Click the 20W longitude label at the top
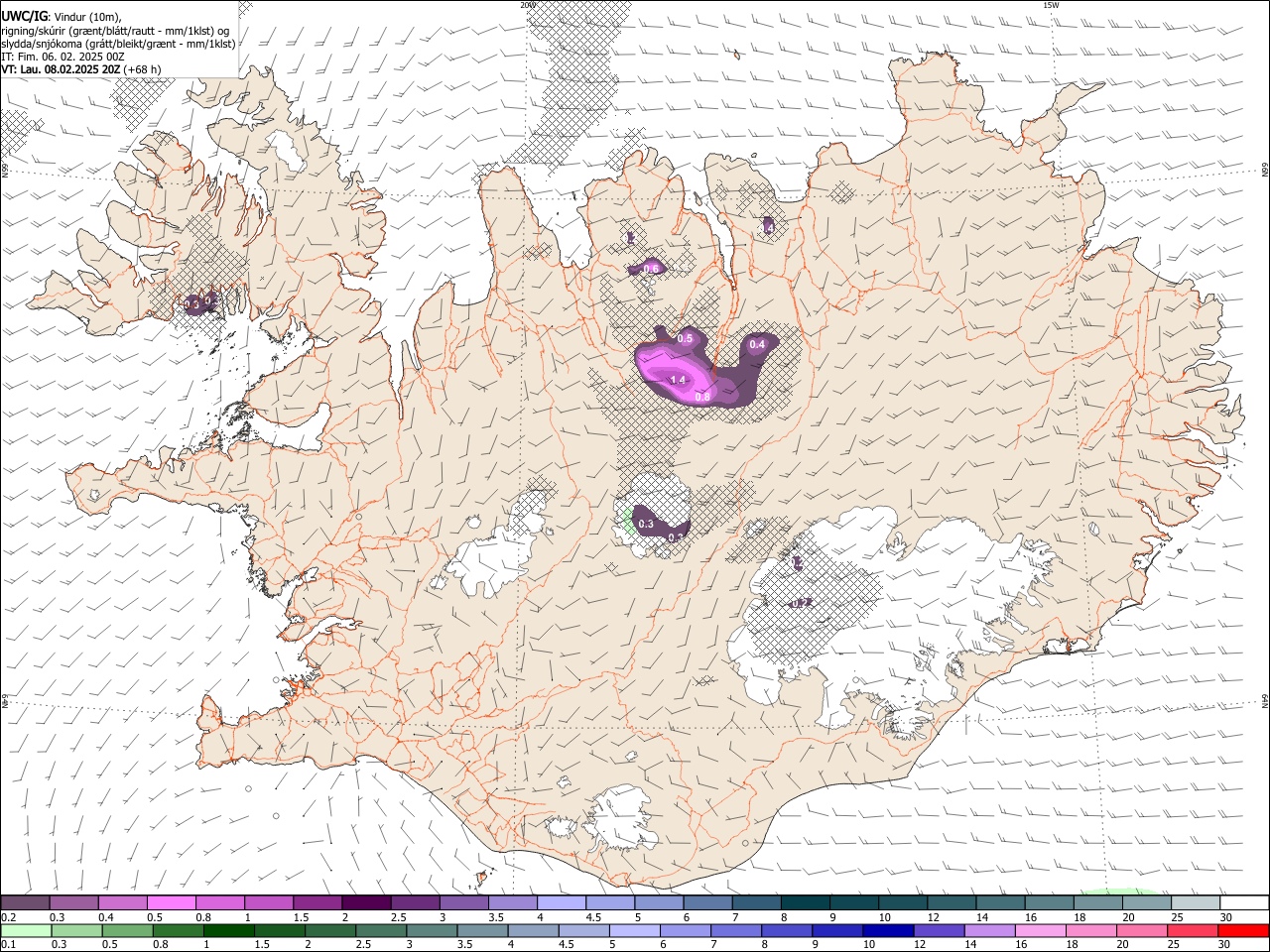 [x=528, y=5]
